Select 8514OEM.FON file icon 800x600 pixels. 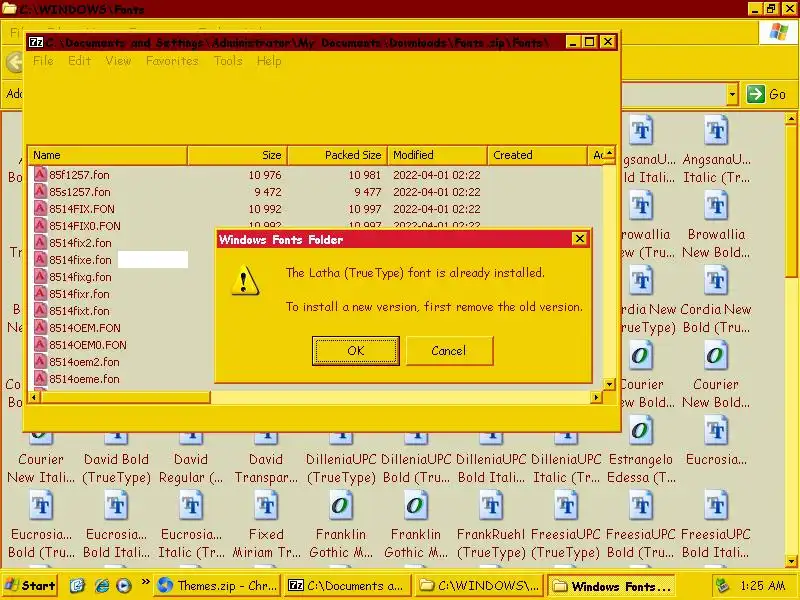click(40, 328)
